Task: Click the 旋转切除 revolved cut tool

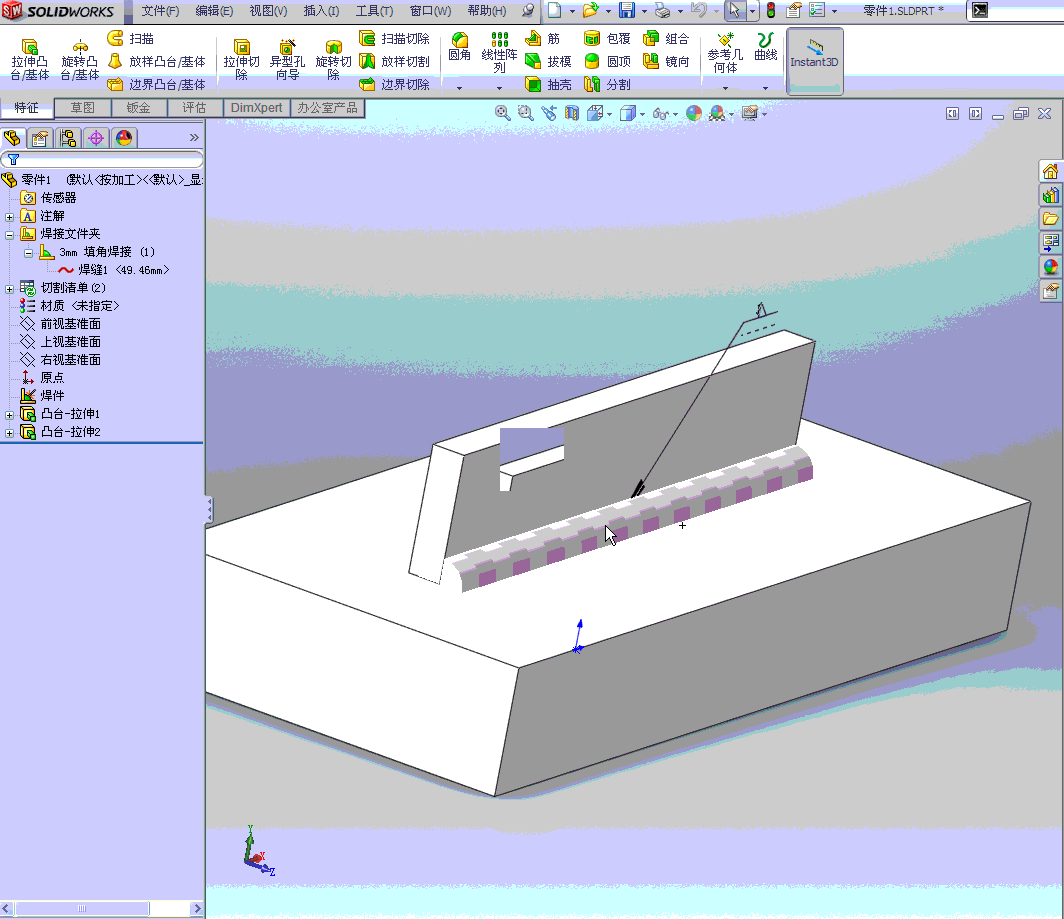Action: (333, 60)
